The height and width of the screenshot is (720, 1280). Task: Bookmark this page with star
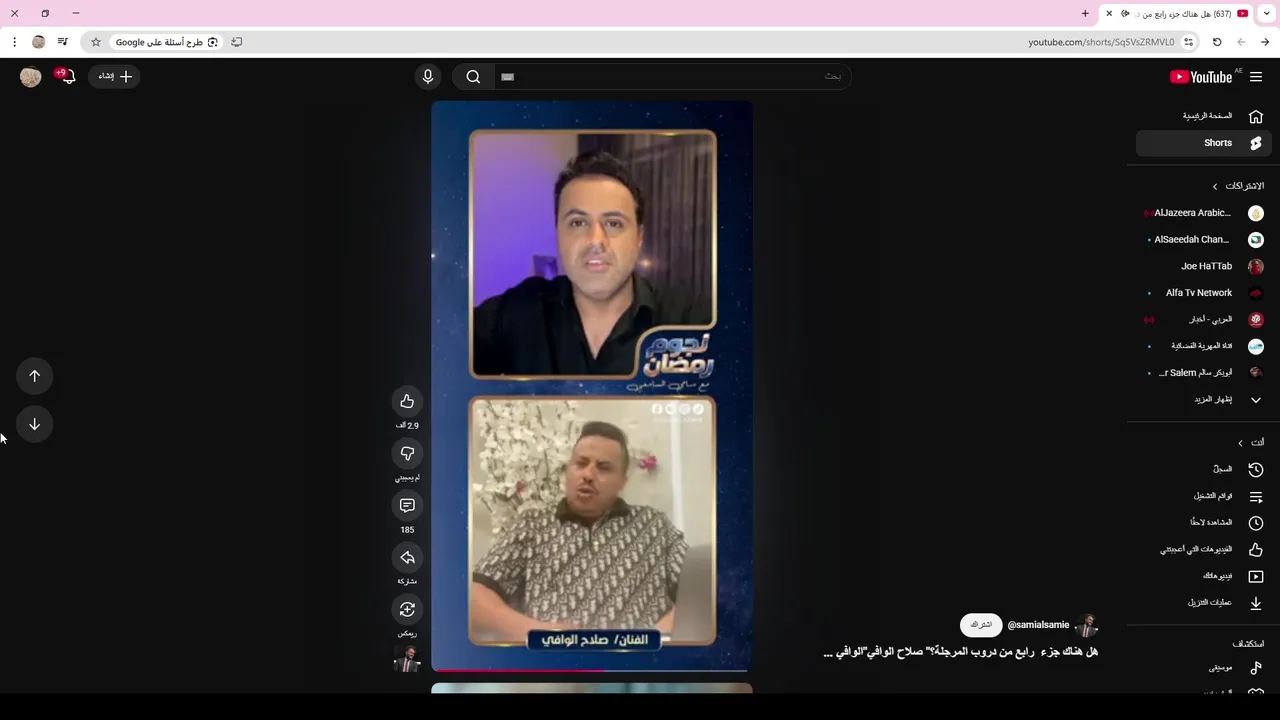tap(96, 42)
